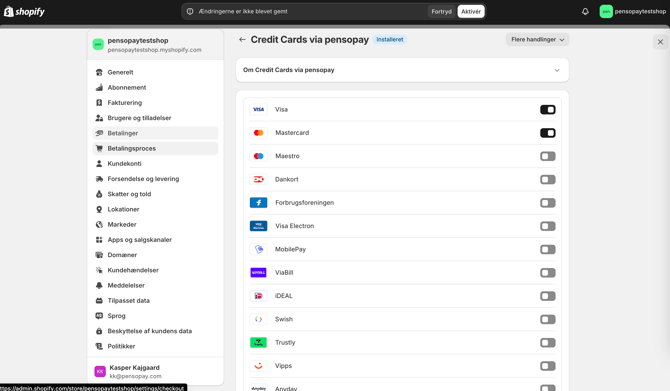The width and height of the screenshot is (670, 391).
Task: Click the notifications bell icon
Action: (585, 12)
